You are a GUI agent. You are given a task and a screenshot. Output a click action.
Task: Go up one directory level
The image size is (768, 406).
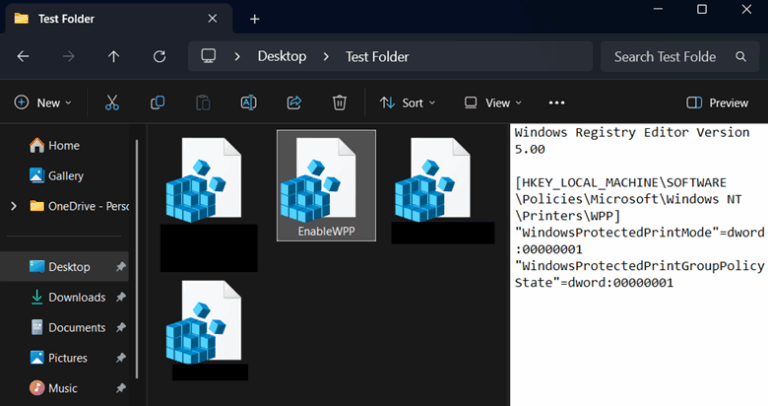click(114, 57)
